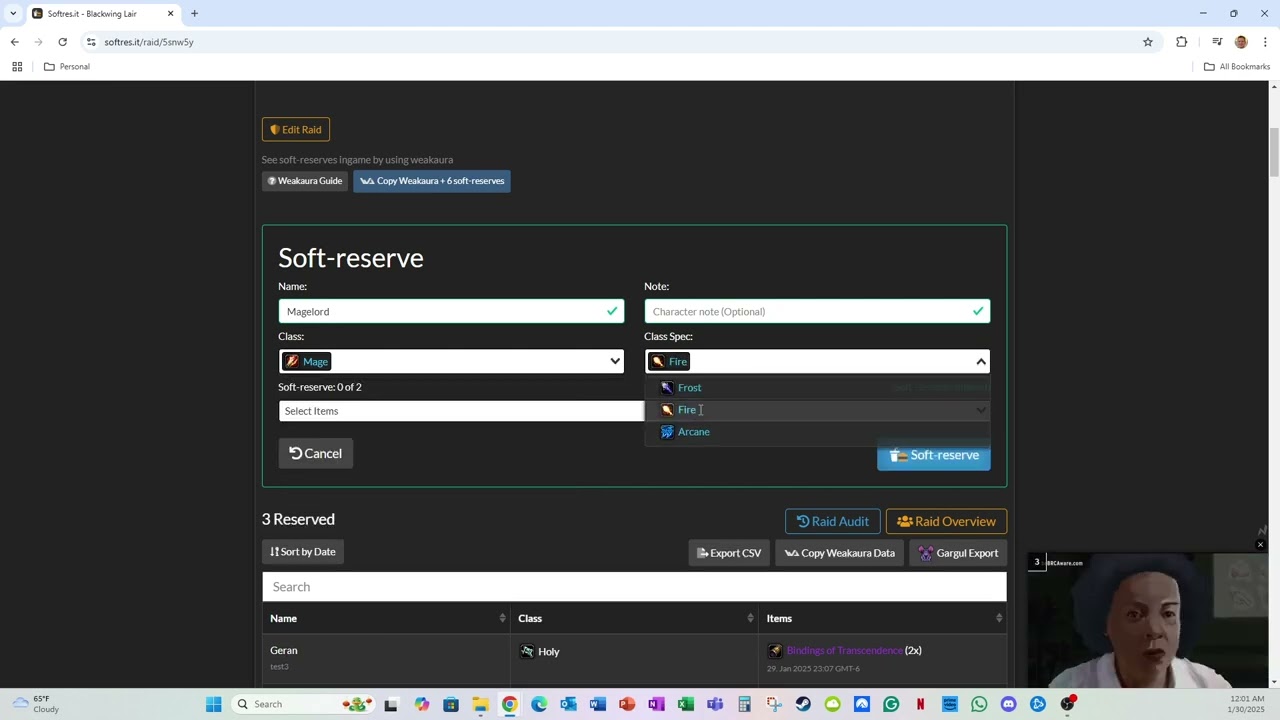Choose Fire spec from the list
This screenshot has height=720, width=1280.
click(x=817, y=410)
